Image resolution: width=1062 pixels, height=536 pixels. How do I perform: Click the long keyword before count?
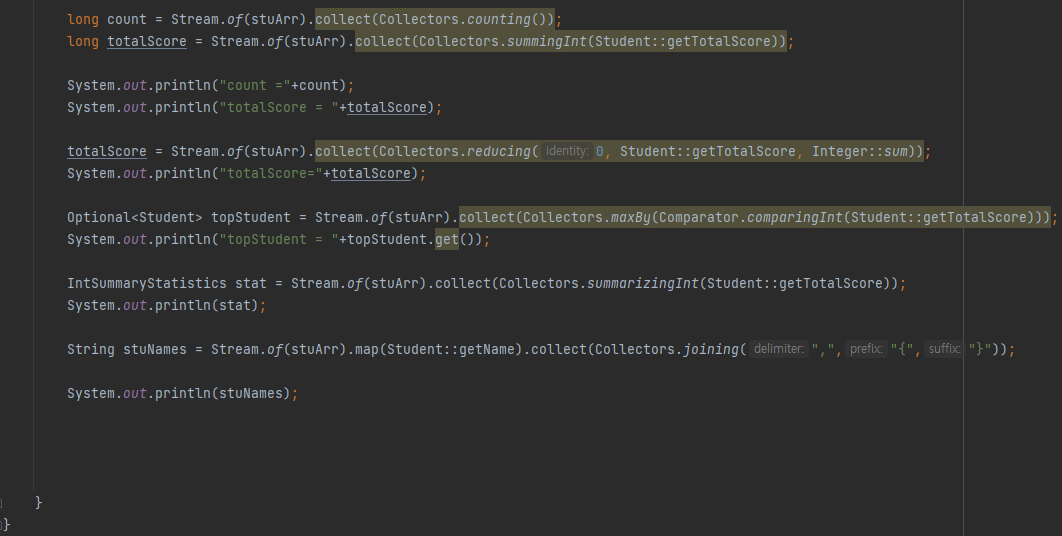click(83, 20)
